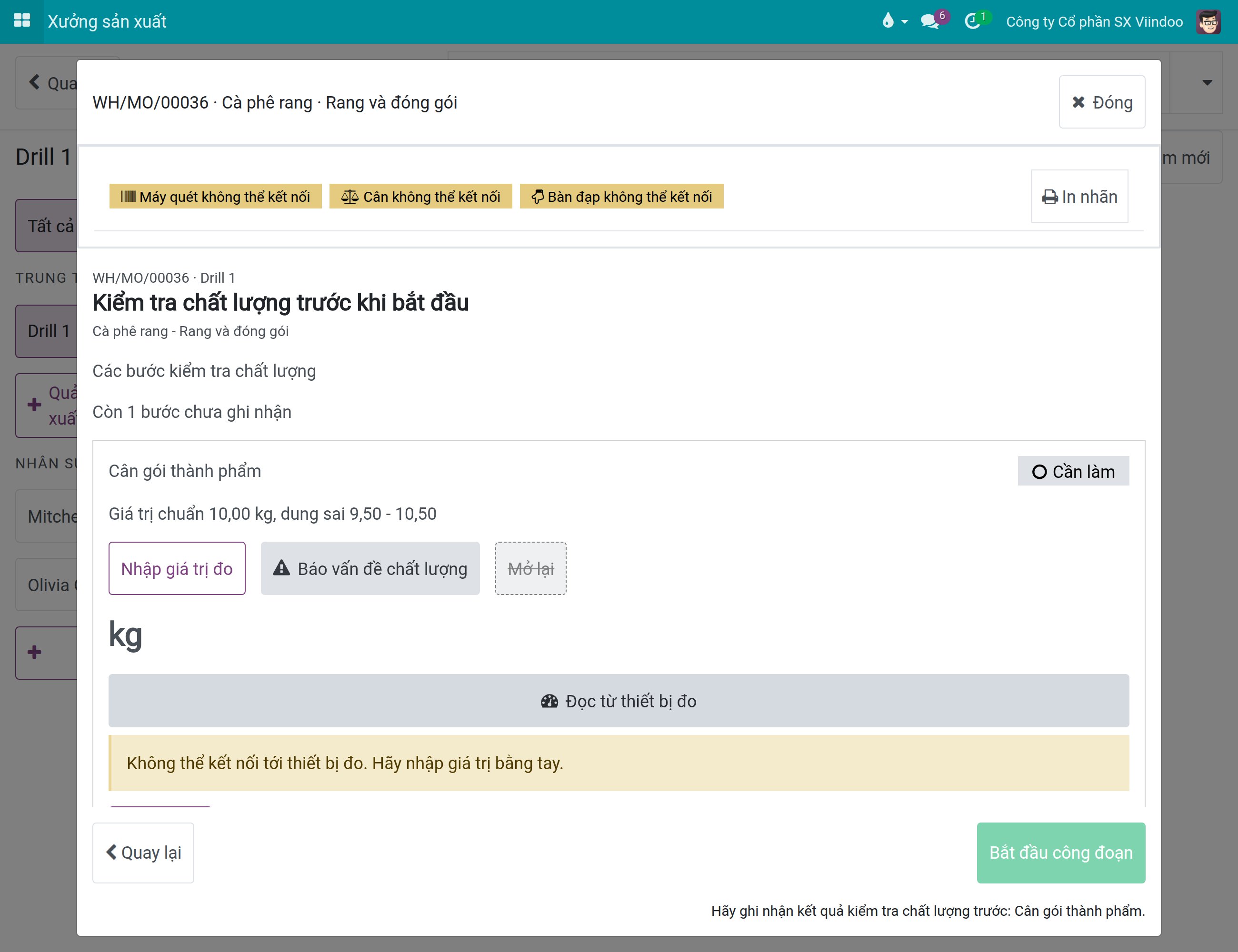Click Bàn đạp không thể kết nối badge

(x=621, y=196)
